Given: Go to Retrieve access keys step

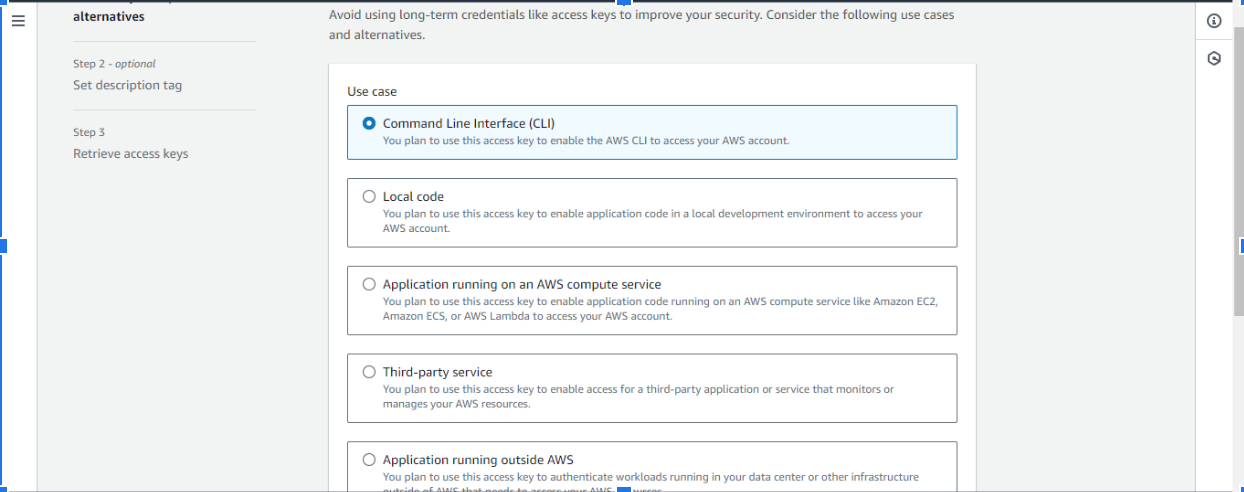Looking at the screenshot, I should (130, 154).
